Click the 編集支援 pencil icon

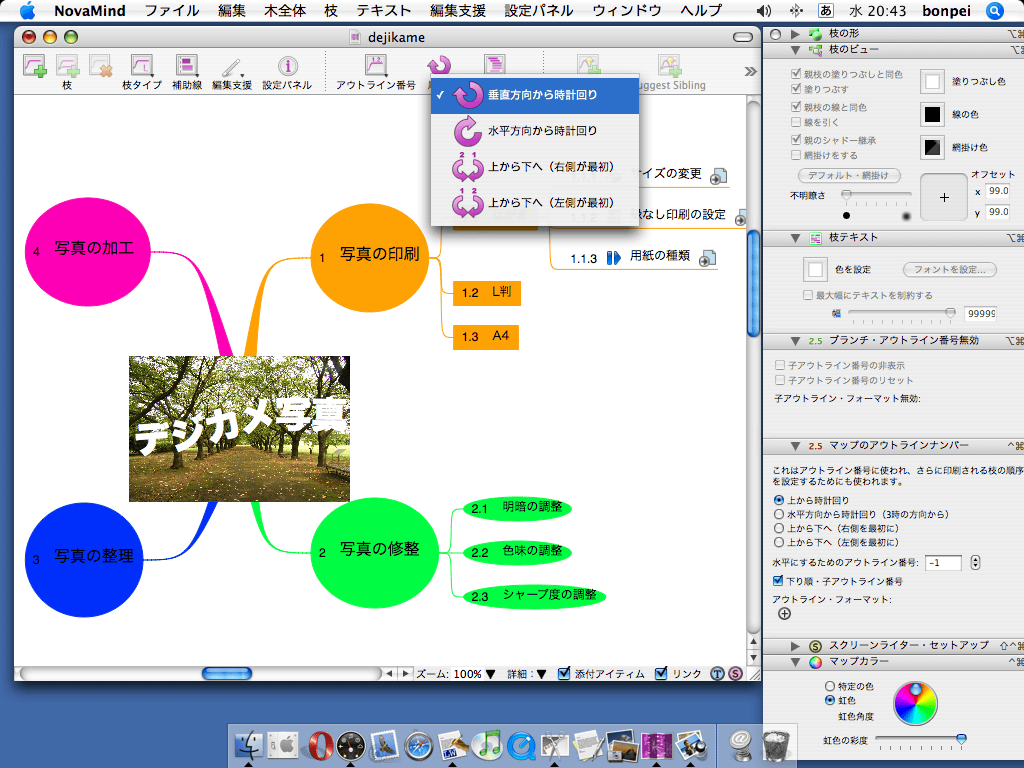(231, 67)
